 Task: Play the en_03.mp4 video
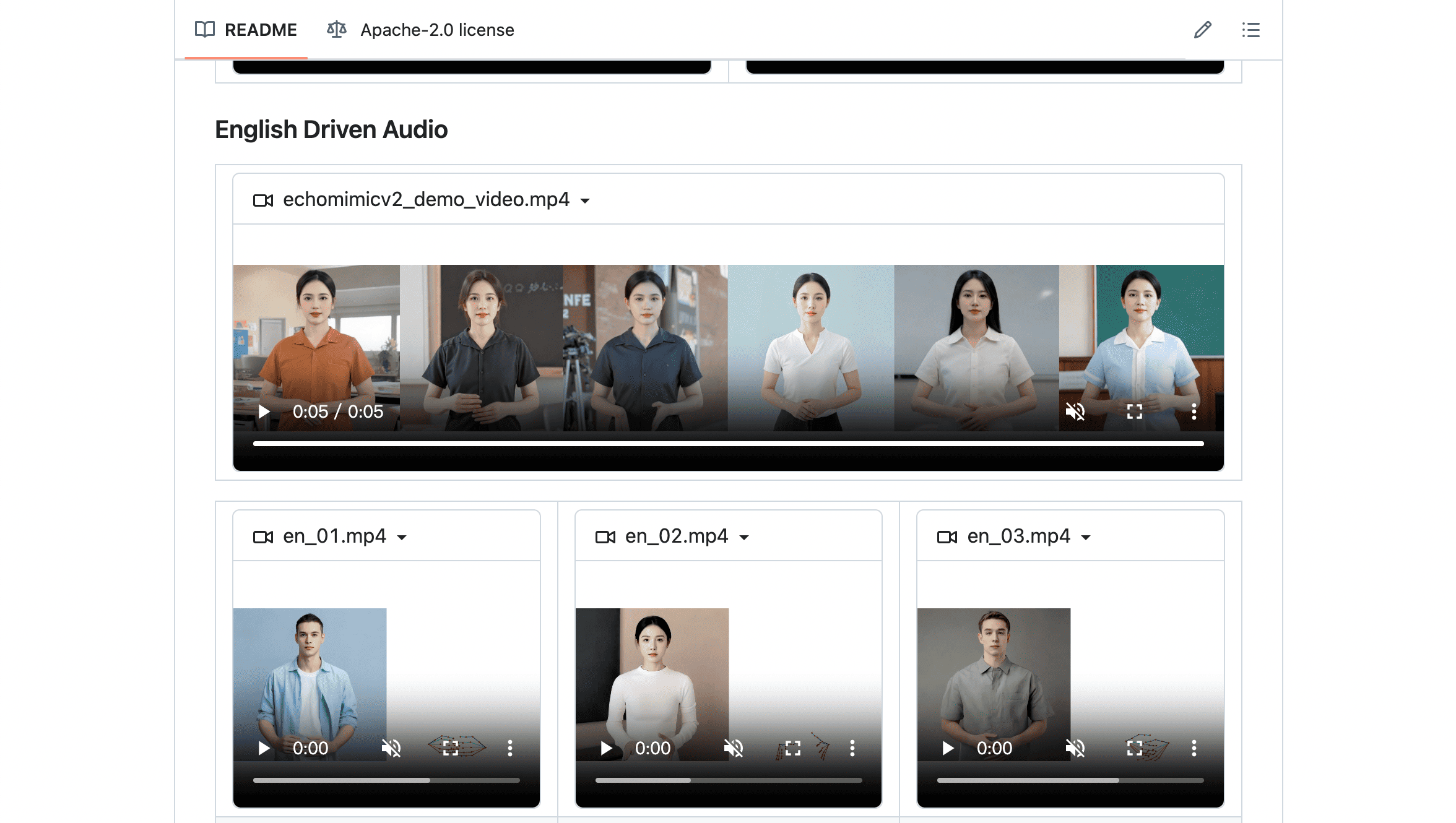coord(947,748)
